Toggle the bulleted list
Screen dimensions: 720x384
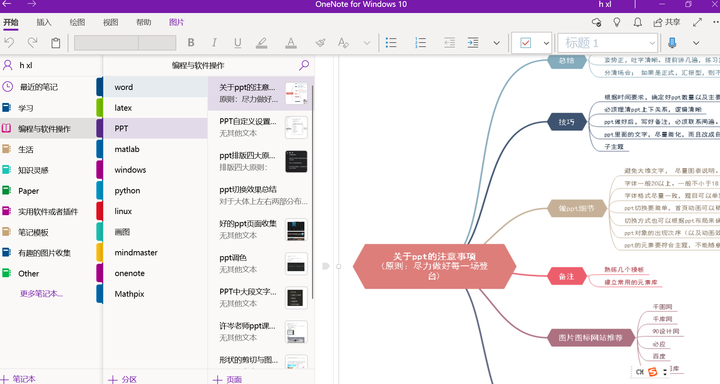391,43
